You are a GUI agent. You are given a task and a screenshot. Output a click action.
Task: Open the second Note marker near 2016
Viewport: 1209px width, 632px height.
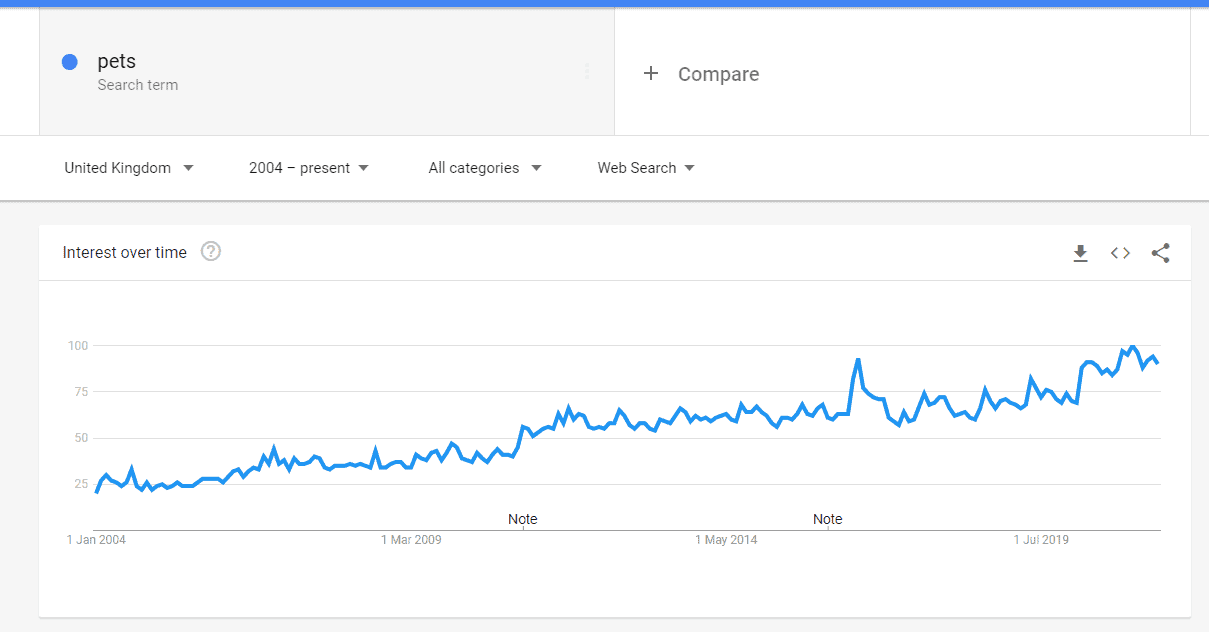tap(827, 519)
